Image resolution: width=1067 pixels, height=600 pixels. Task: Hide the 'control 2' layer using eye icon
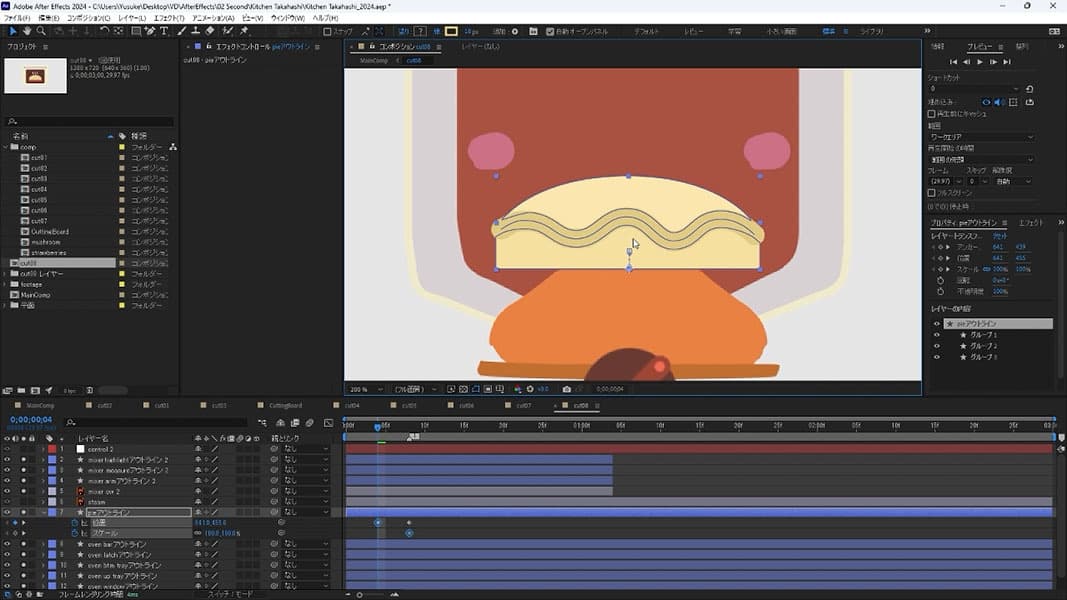tap(7, 449)
